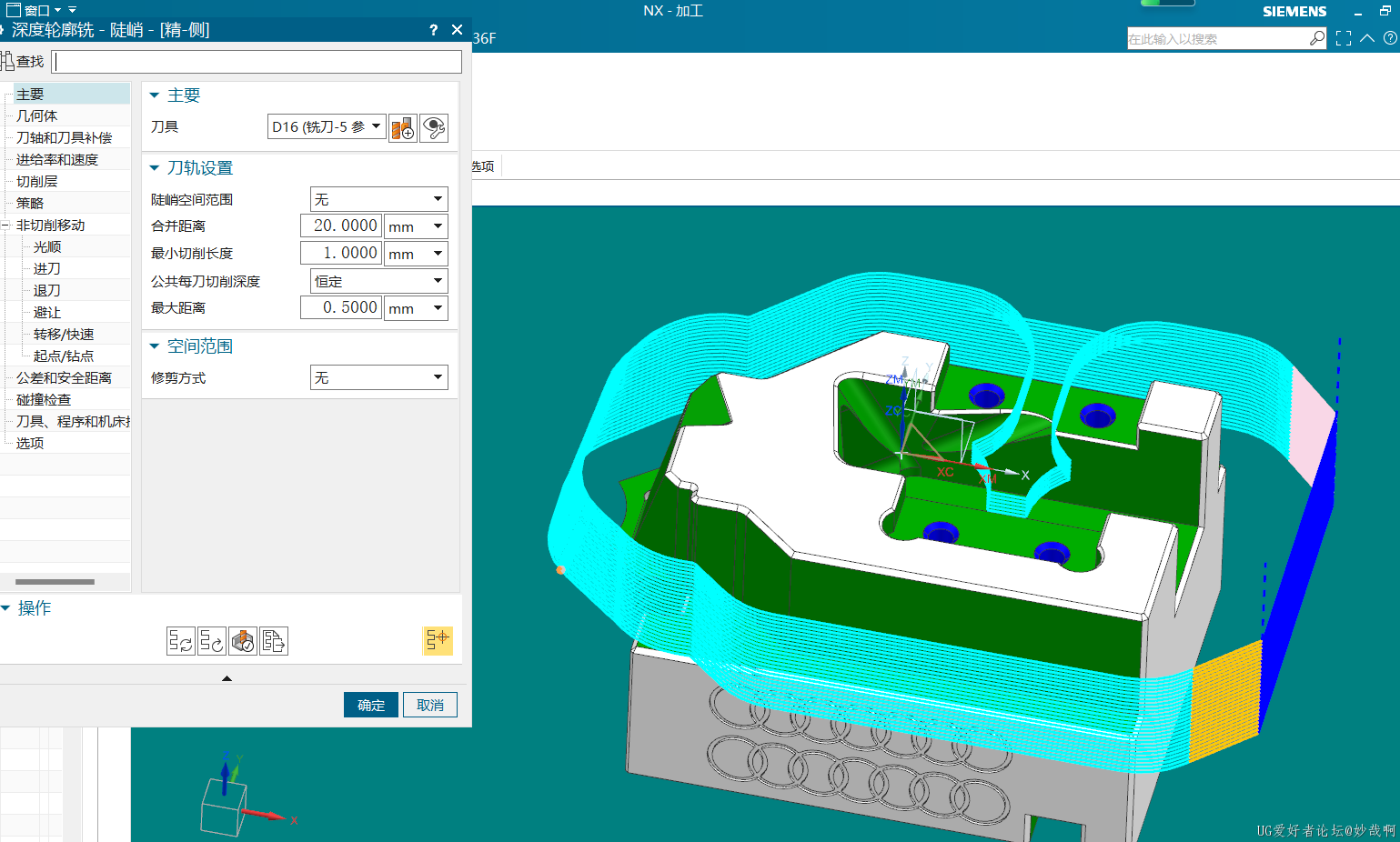This screenshot has height=842, width=1400.
Task: Open the 最小切削长度 unit mm dropdown
Action: (x=438, y=253)
